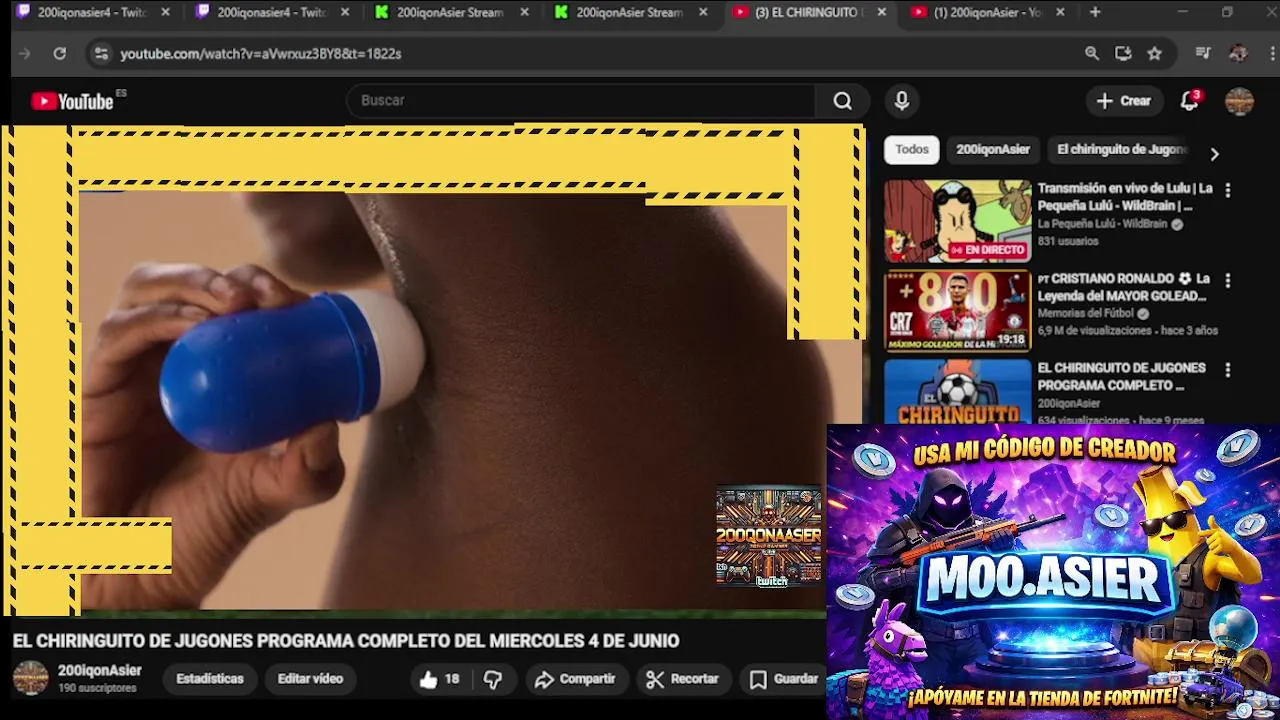
Task: Click the '831 usuarios' text
Action: [1067, 241]
